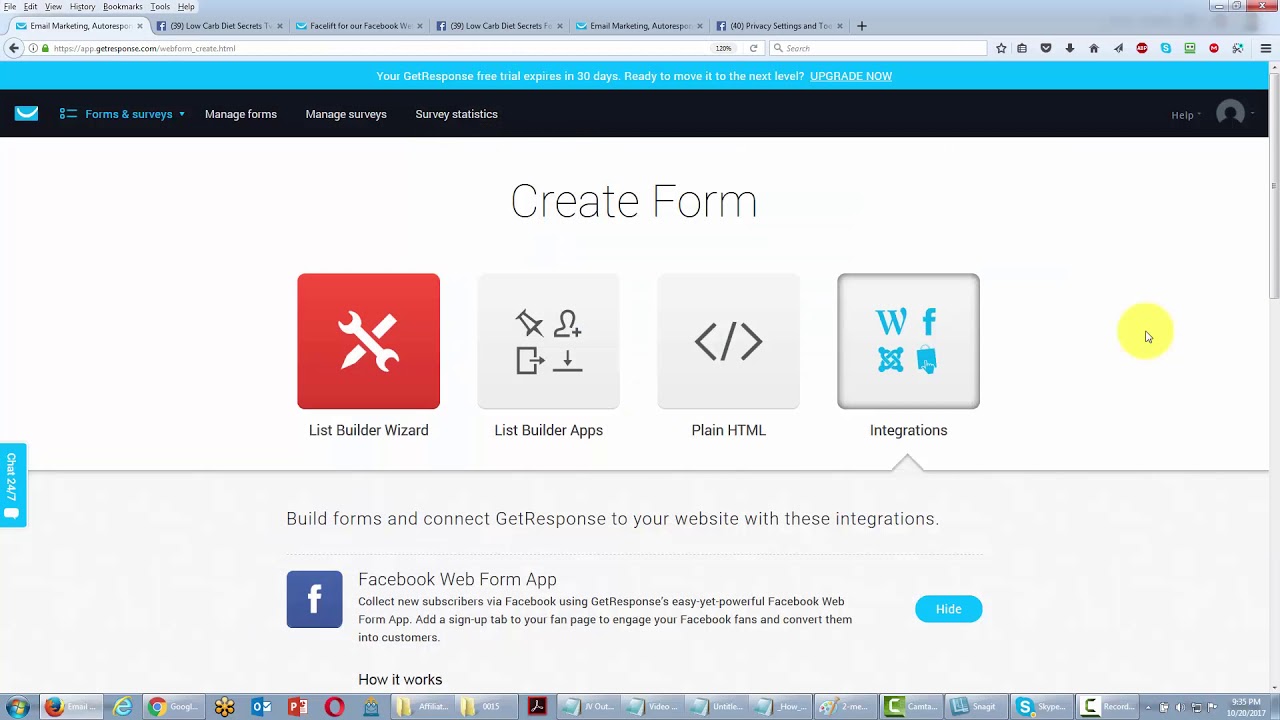Switch to Internet Explorer on taskbar

coord(122,707)
